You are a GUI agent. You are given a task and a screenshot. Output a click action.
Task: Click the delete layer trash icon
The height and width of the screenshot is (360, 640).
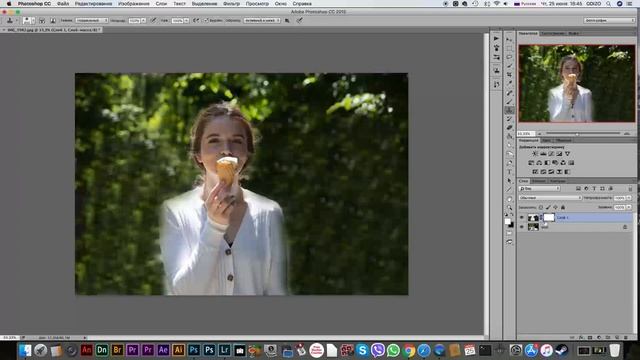pyautogui.click(x=626, y=338)
